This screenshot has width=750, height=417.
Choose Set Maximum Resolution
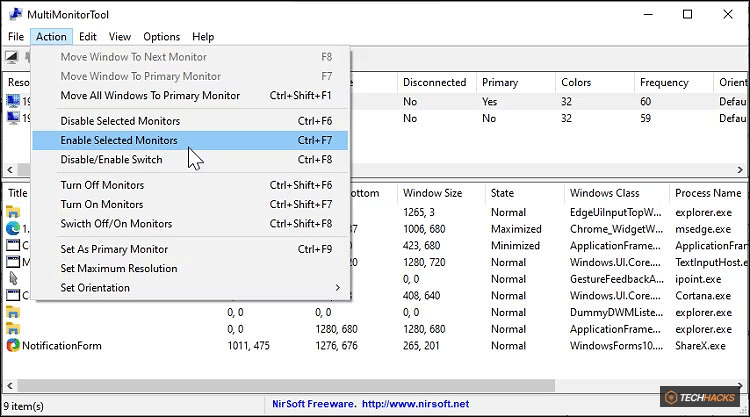190,268
